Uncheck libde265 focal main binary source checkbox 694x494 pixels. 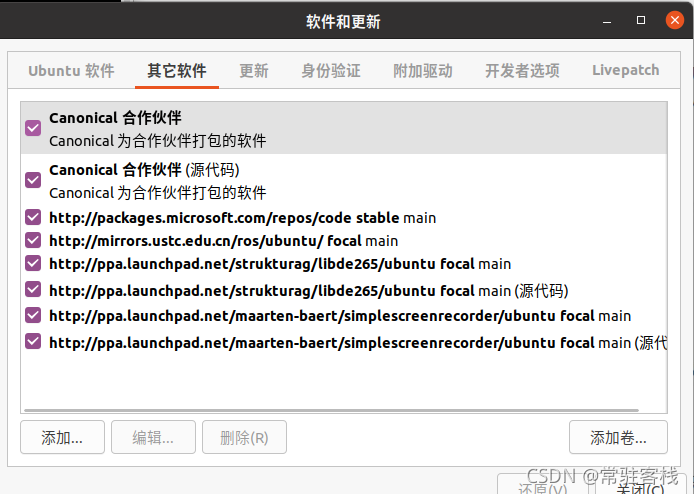(x=33, y=263)
